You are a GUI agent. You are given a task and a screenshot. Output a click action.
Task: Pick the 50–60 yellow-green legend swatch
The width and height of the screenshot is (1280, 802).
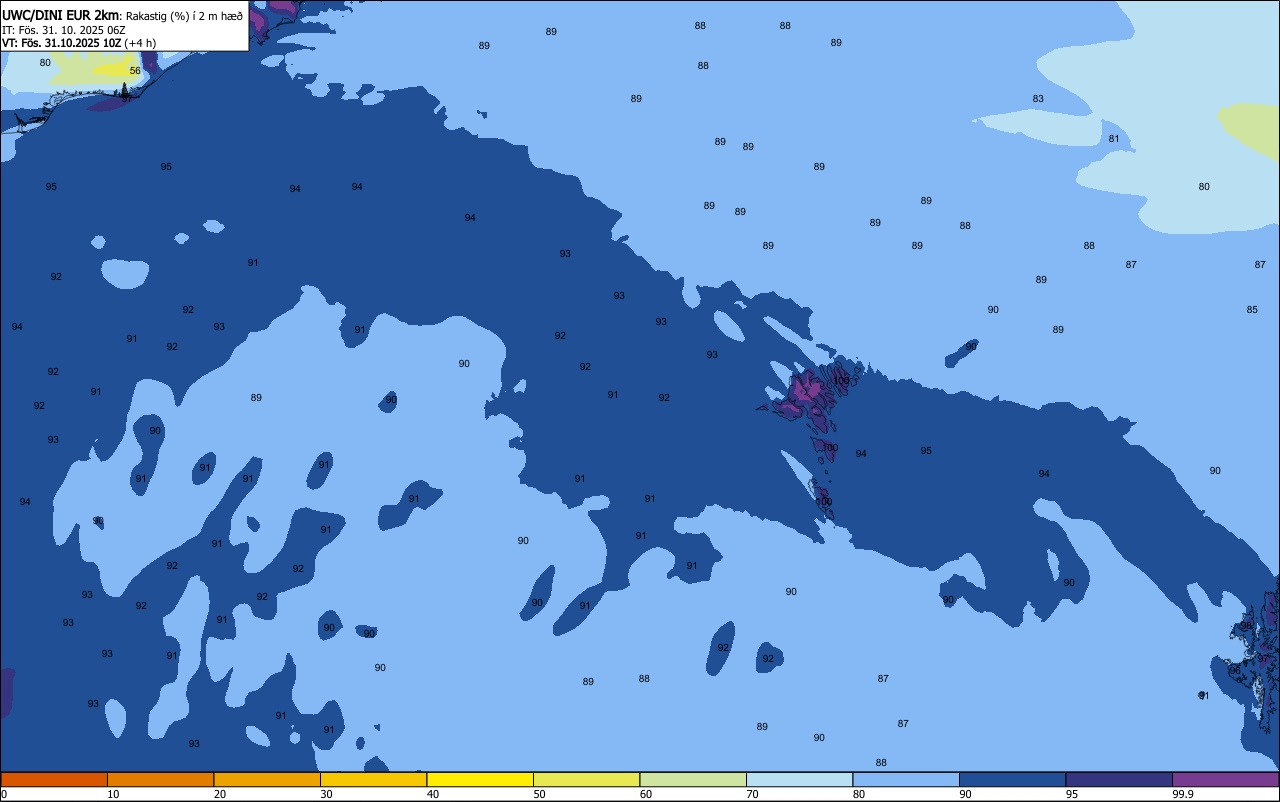586,779
